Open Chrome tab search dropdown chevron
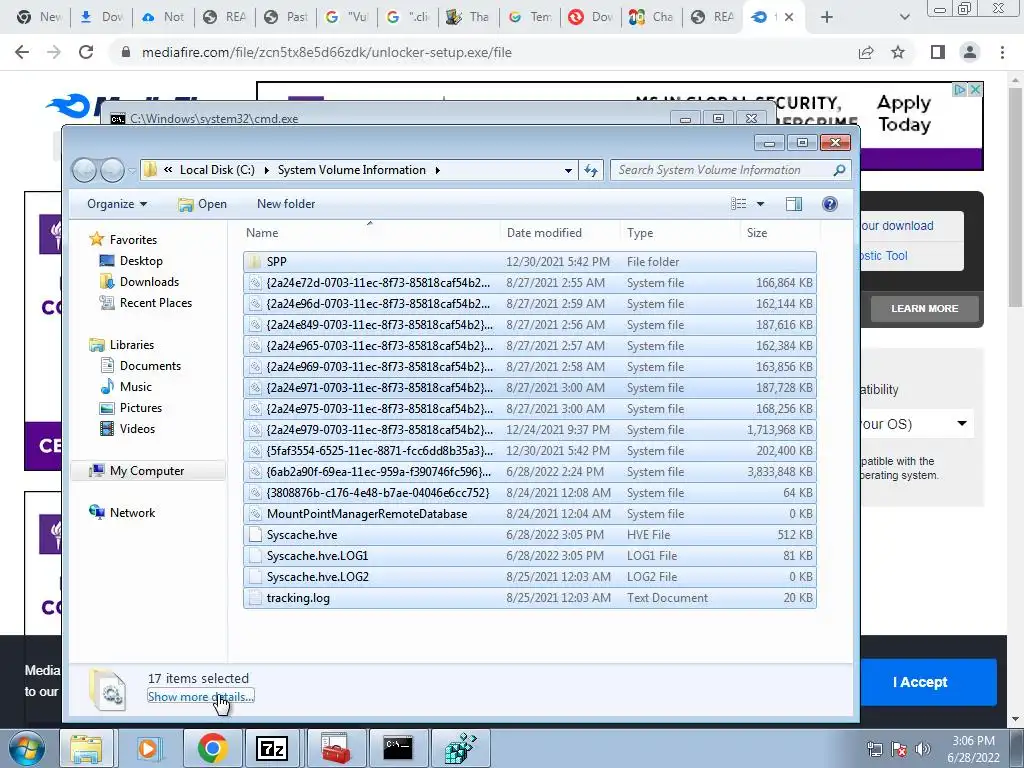Image resolution: width=1024 pixels, height=768 pixels. [x=904, y=17]
